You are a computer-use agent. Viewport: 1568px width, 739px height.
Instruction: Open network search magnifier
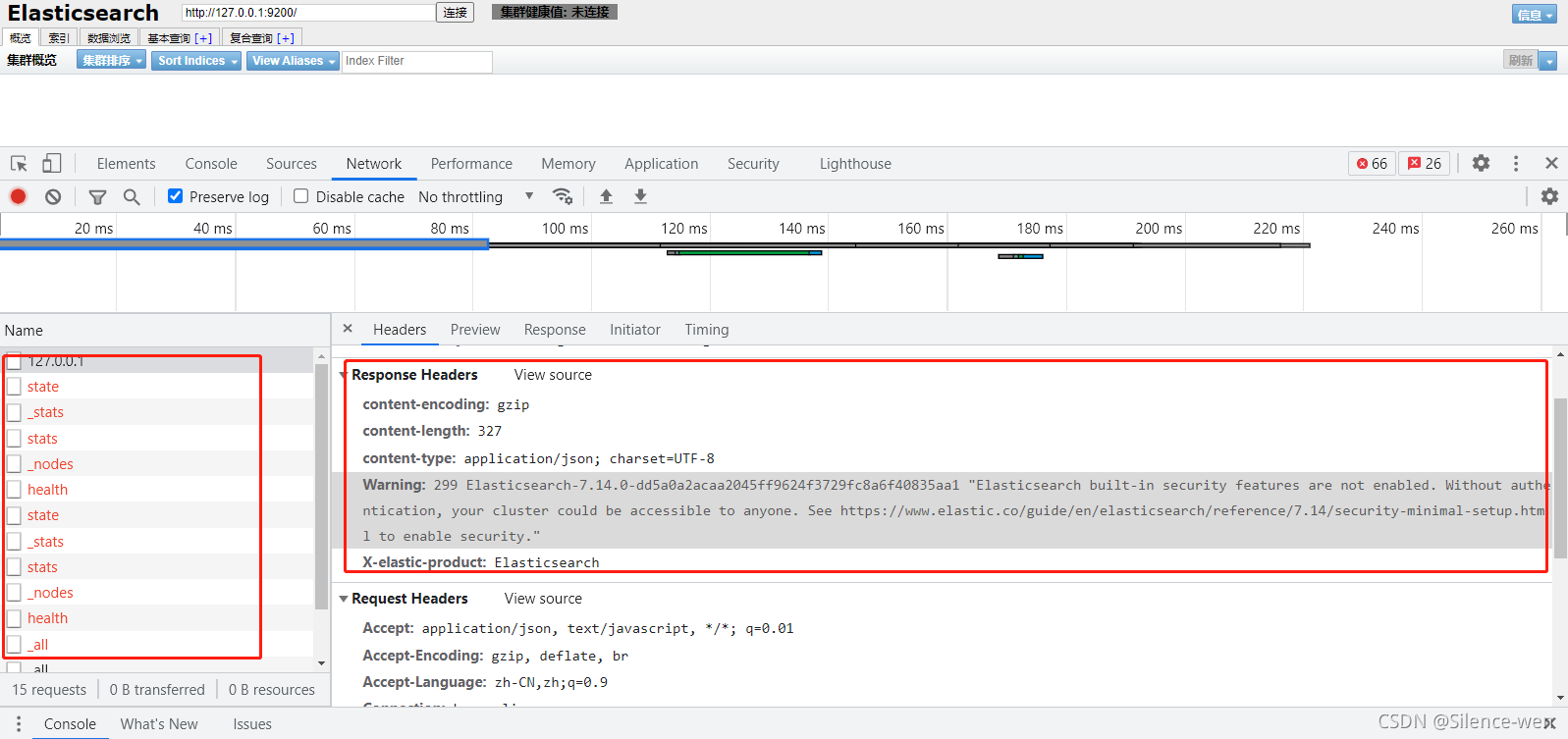point(132,196)
